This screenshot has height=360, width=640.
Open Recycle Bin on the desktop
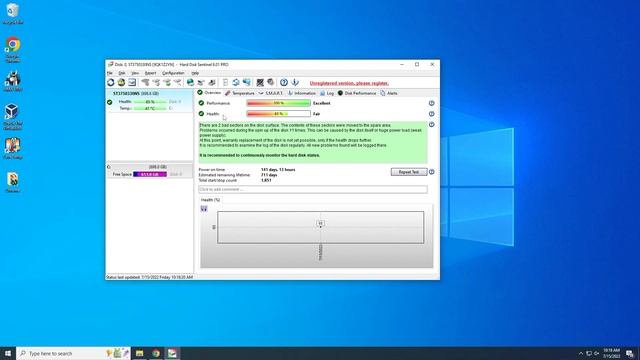pos(13,13)
